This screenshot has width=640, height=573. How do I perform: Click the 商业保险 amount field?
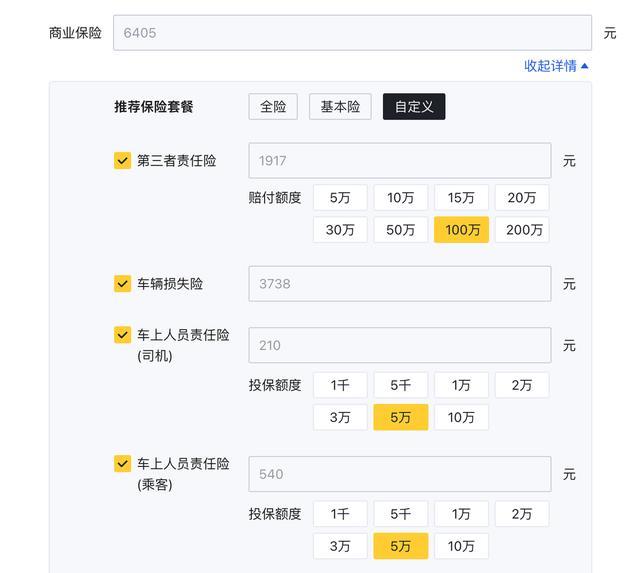point(352,33)
